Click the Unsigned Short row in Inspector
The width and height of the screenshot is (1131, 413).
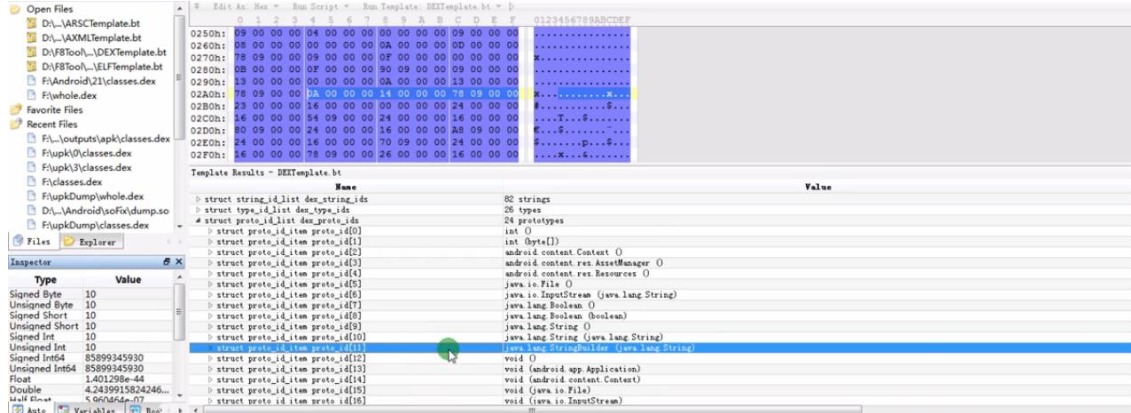coord(91,326)
